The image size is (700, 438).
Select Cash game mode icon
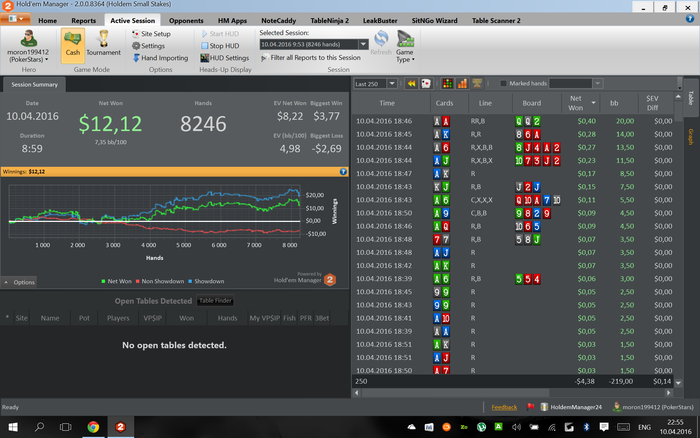tap(72, 44)
